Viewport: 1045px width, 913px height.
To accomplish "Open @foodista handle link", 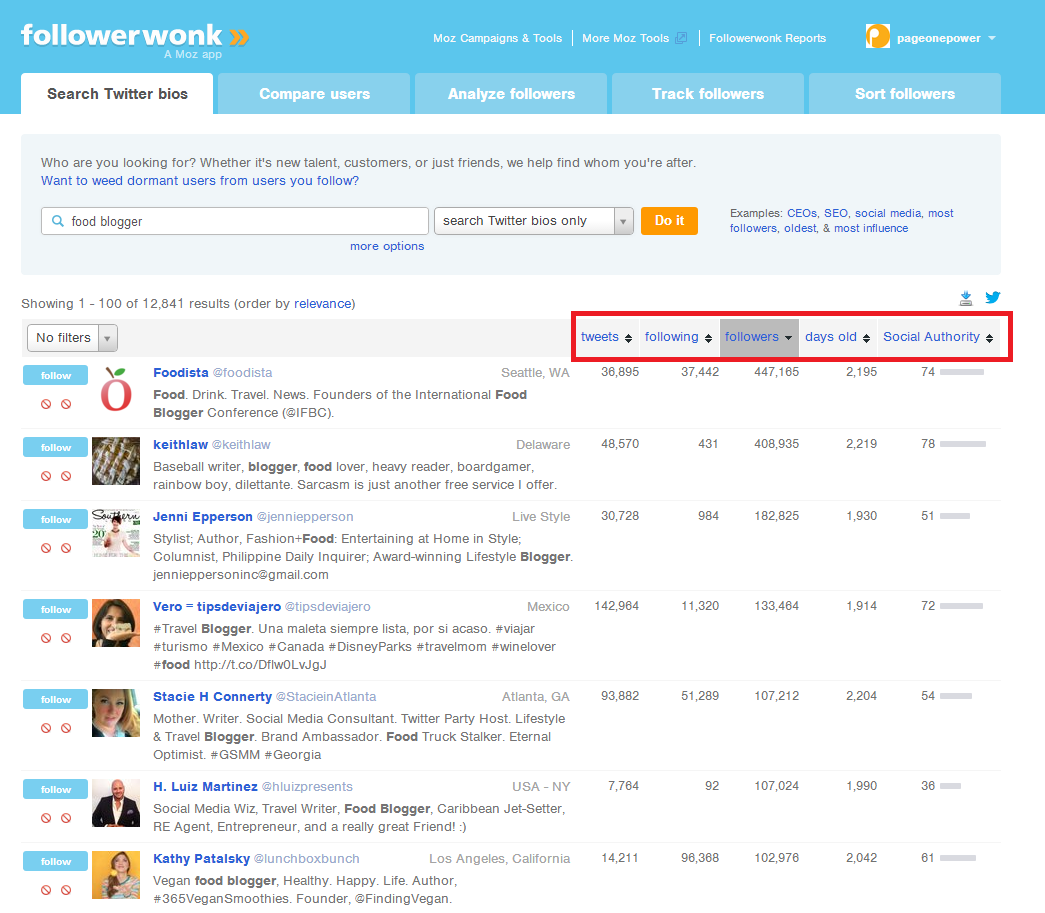I will (242, 373).
